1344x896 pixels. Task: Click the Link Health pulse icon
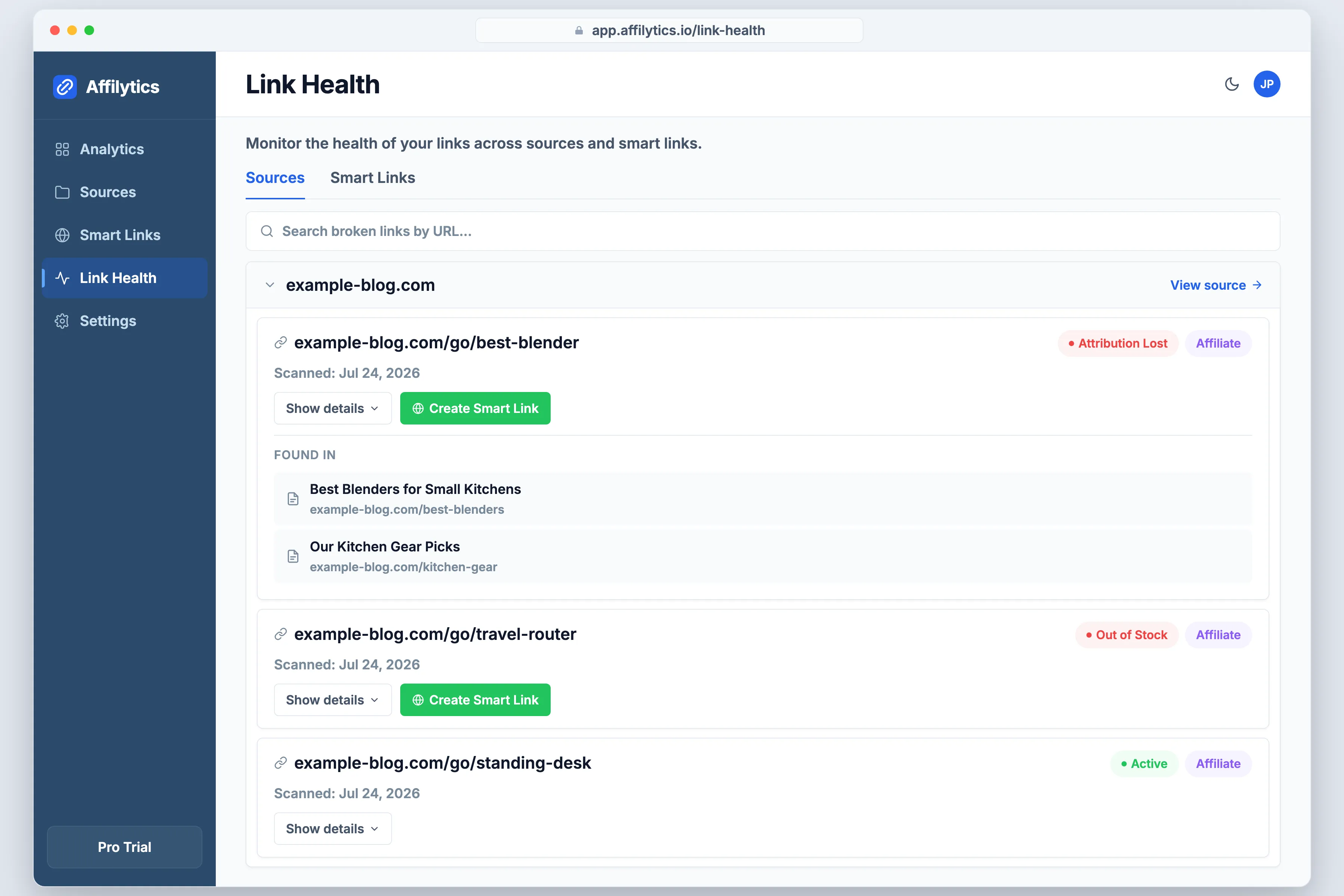(x=62, y=278)
